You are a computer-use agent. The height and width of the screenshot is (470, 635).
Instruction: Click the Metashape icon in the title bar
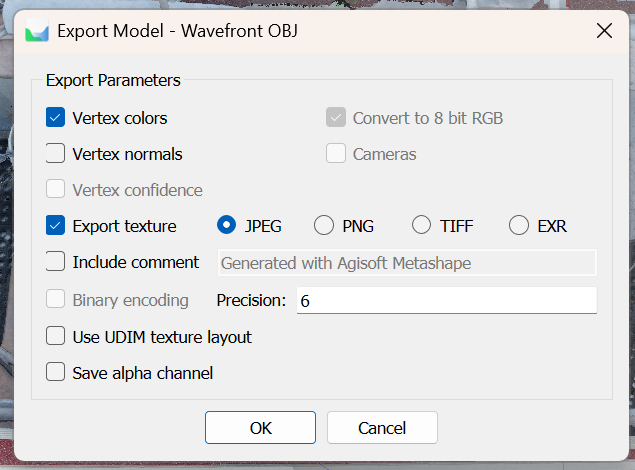coord(37,31)
